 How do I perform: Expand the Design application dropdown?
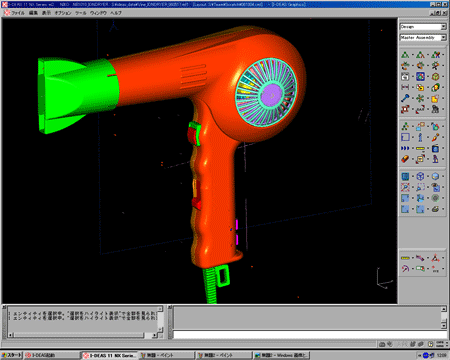coord(443,27)
